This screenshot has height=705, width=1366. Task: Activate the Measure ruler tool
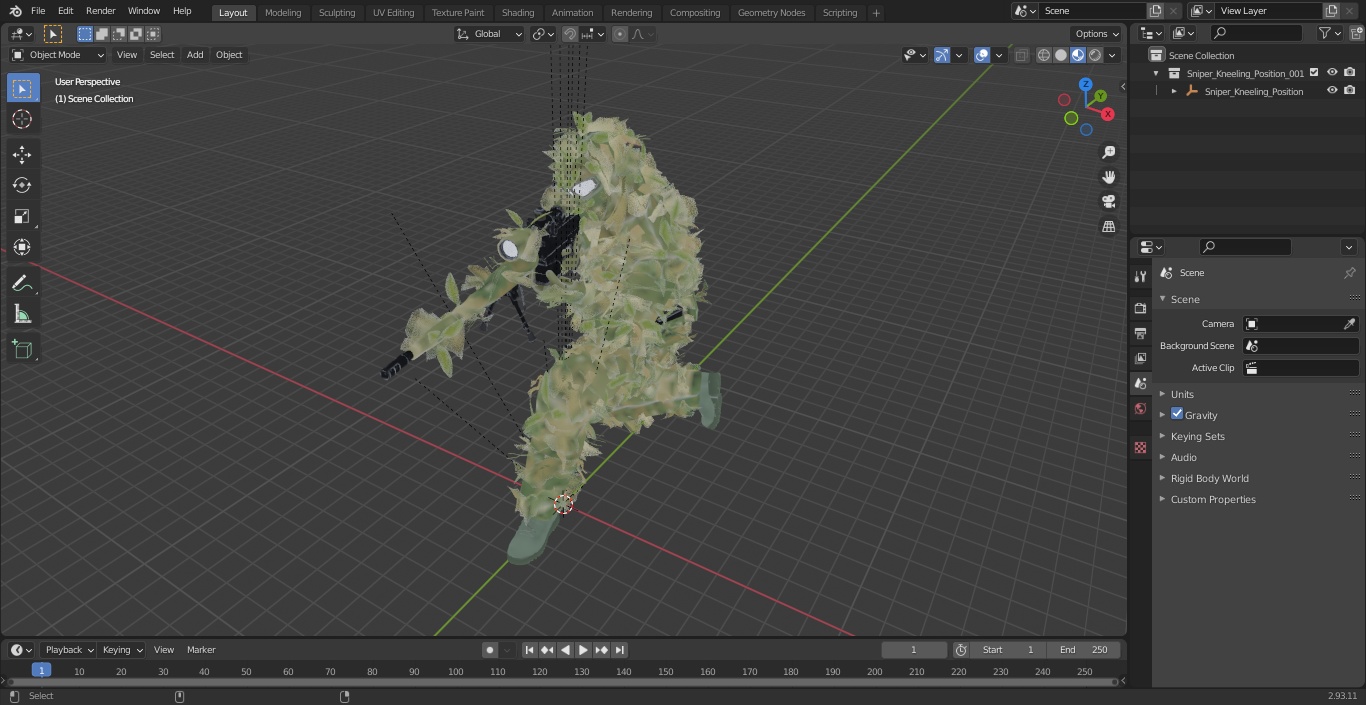click(22, 315)
